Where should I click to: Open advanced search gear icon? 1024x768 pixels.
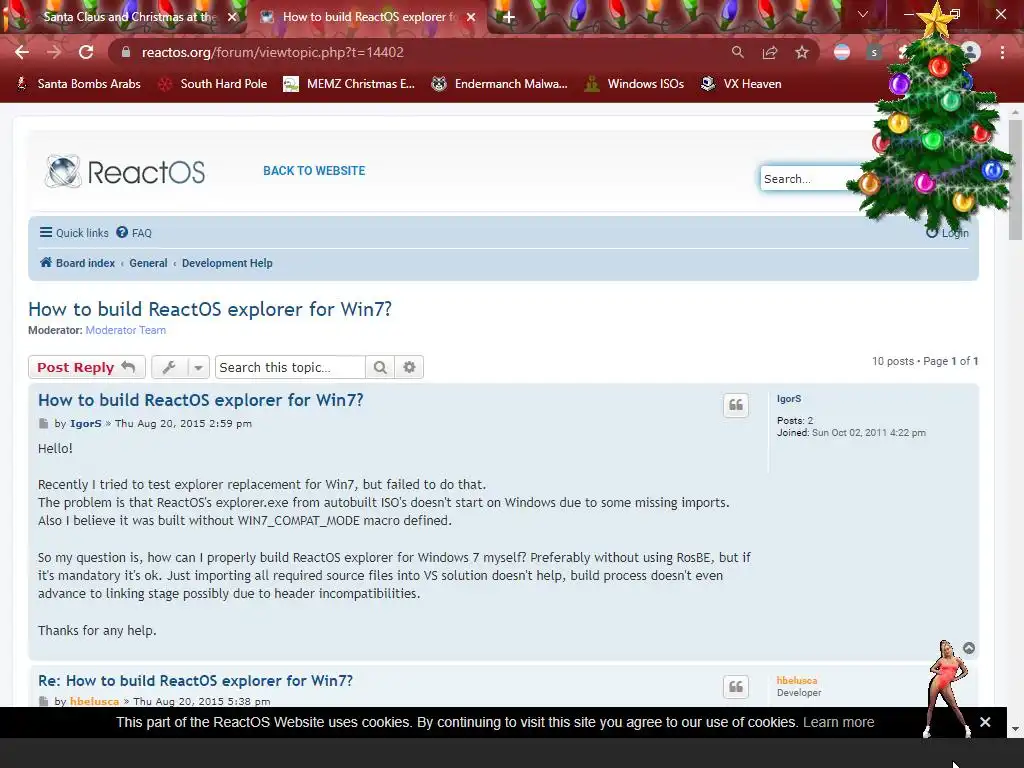click(409, 367)
